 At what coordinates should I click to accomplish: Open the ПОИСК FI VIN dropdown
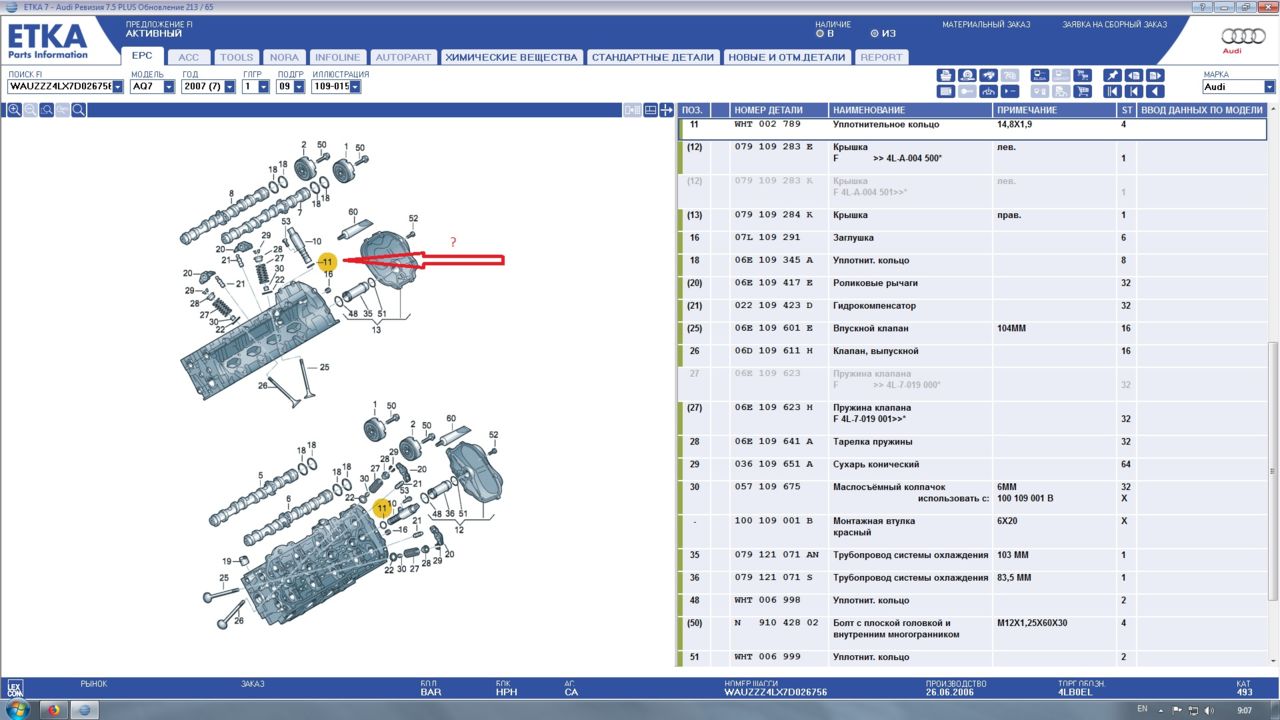click(118, 87)
